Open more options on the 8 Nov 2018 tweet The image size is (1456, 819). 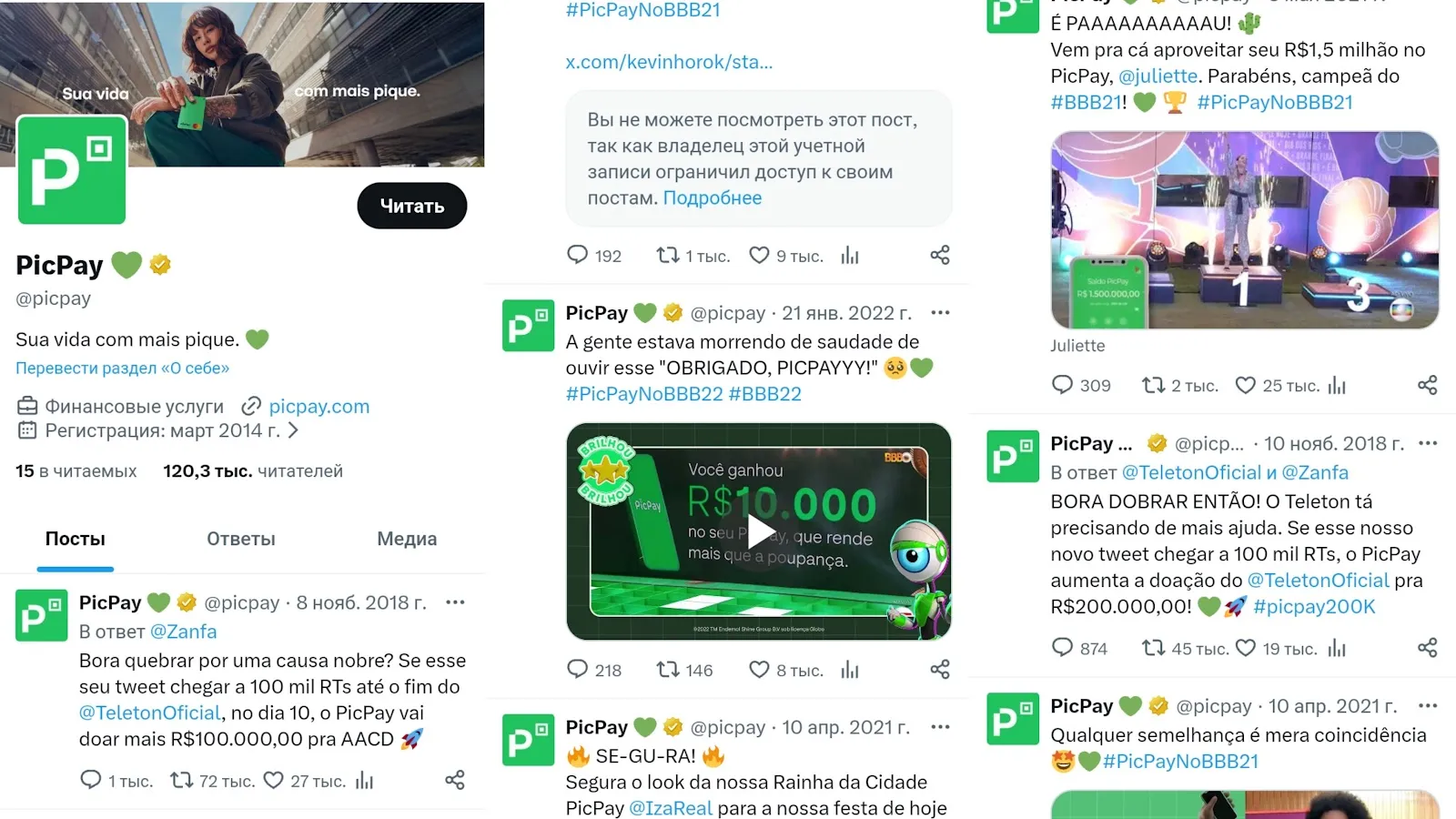455,602
